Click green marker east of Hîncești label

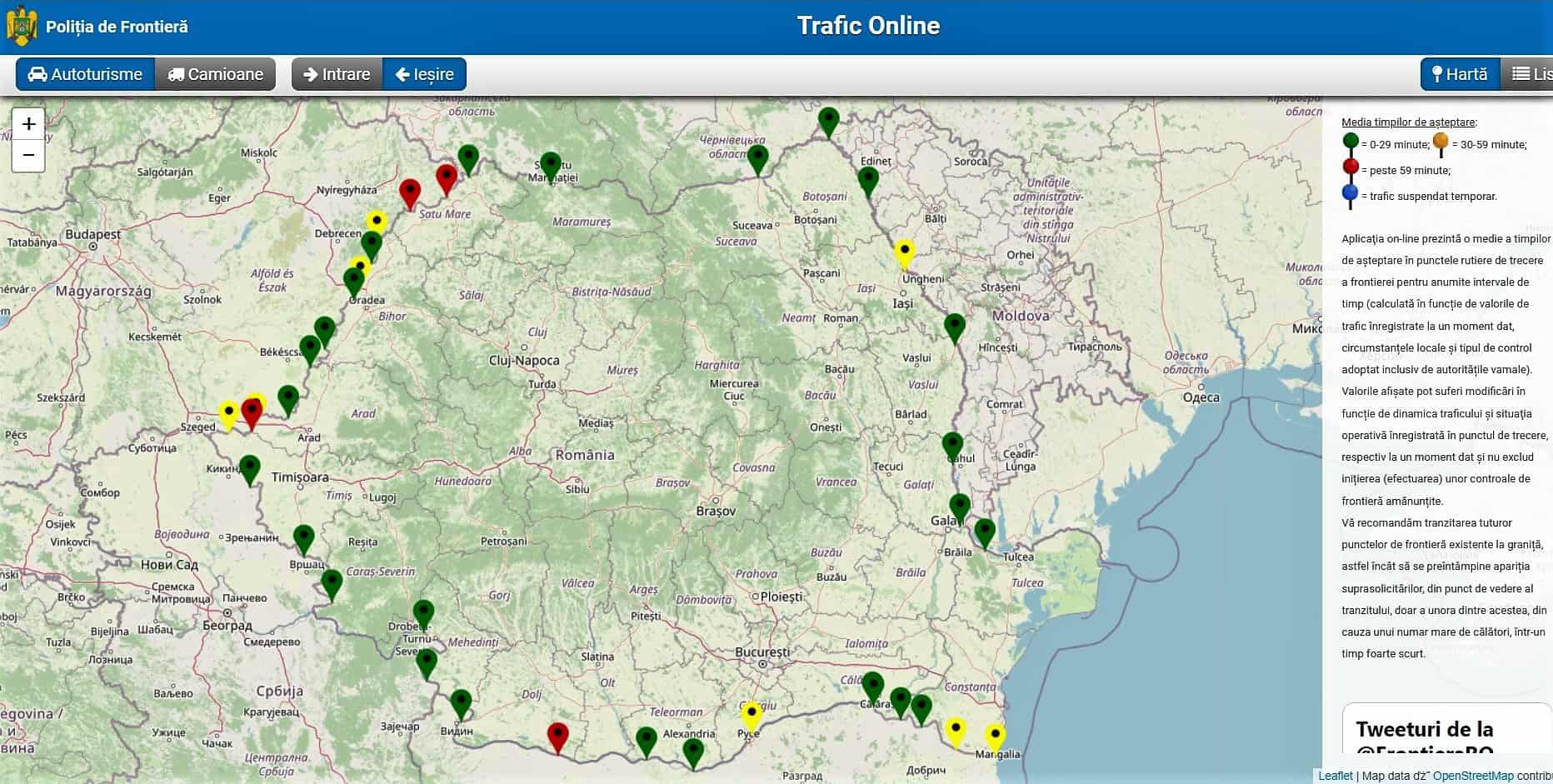[x=955, y=329]
